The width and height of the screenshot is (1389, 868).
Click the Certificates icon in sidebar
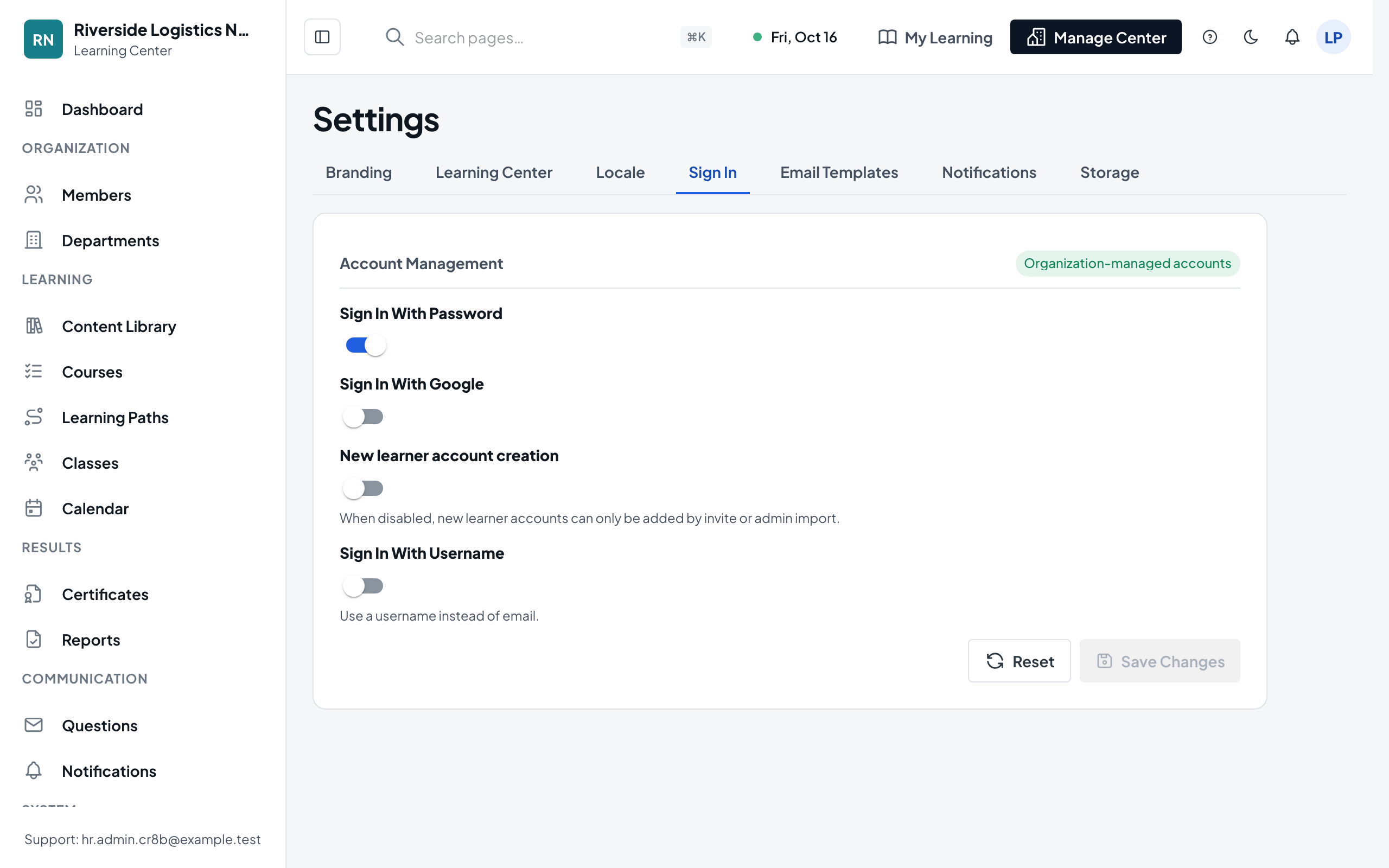click(34, 593)
